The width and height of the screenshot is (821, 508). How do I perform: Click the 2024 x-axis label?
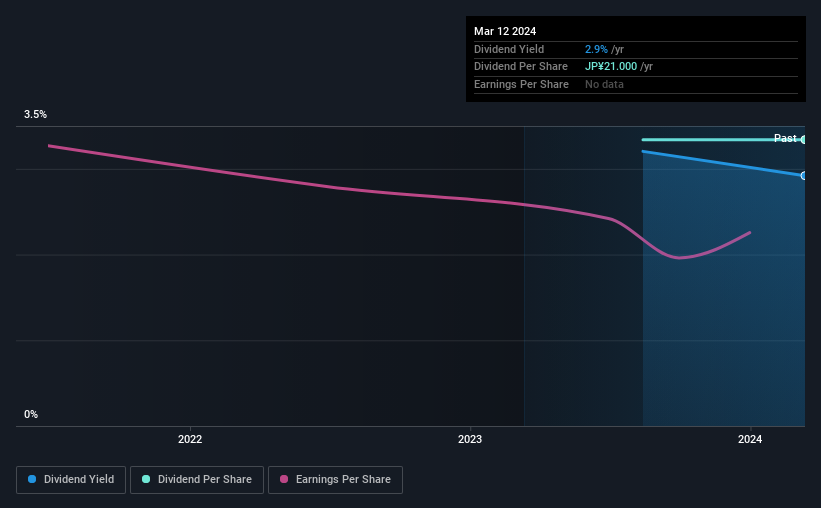click(x=750, y=440)
